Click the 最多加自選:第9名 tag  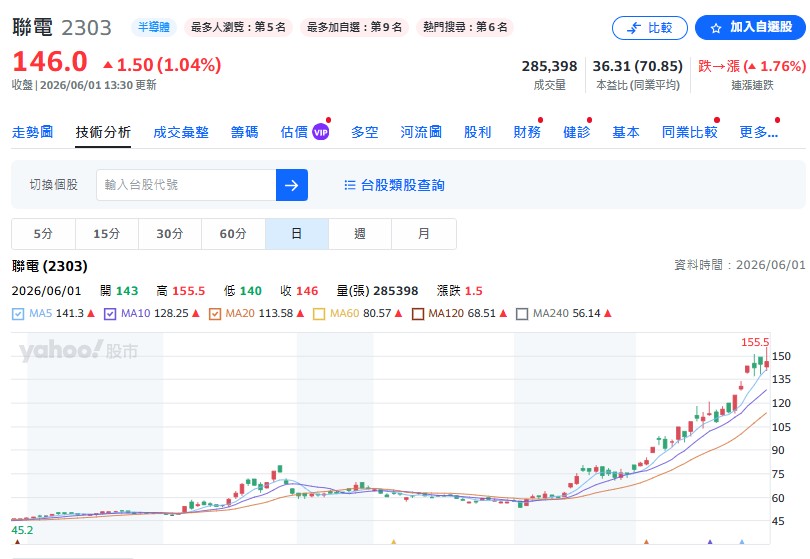click(354, 27)
